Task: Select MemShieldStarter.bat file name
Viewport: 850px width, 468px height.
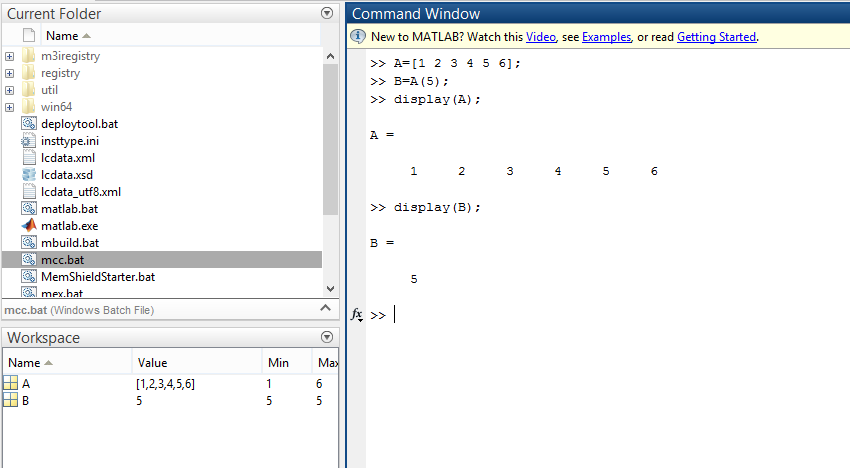Action: (x=98, y=277)
